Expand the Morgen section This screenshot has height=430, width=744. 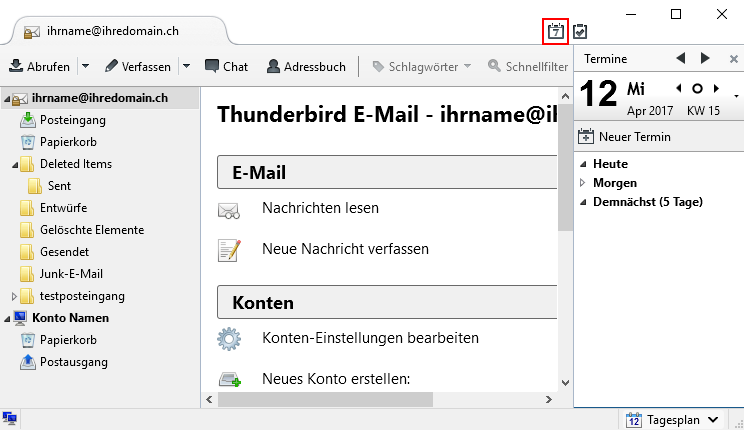click(x=583, y=183)
